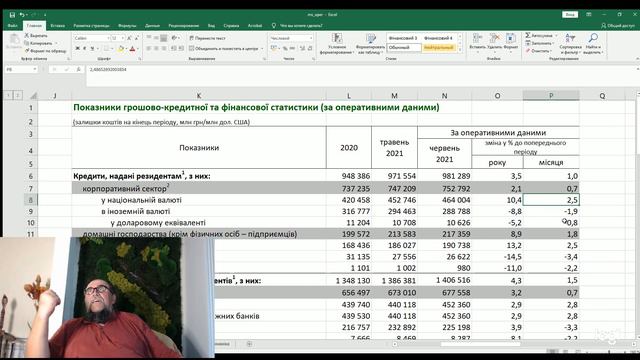The image size is (640, 360).
Task: Click the Share (Общий доступ) button
Action: [x=618, y=26]
